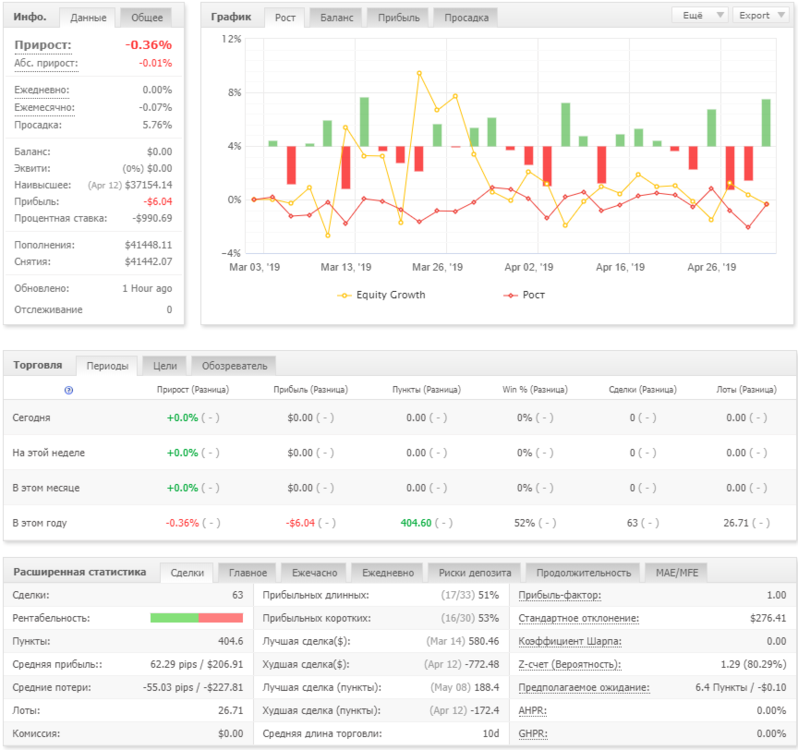The image size is (798, 750).
Task: Open the Периоды tab
Action: coord(107,366)
